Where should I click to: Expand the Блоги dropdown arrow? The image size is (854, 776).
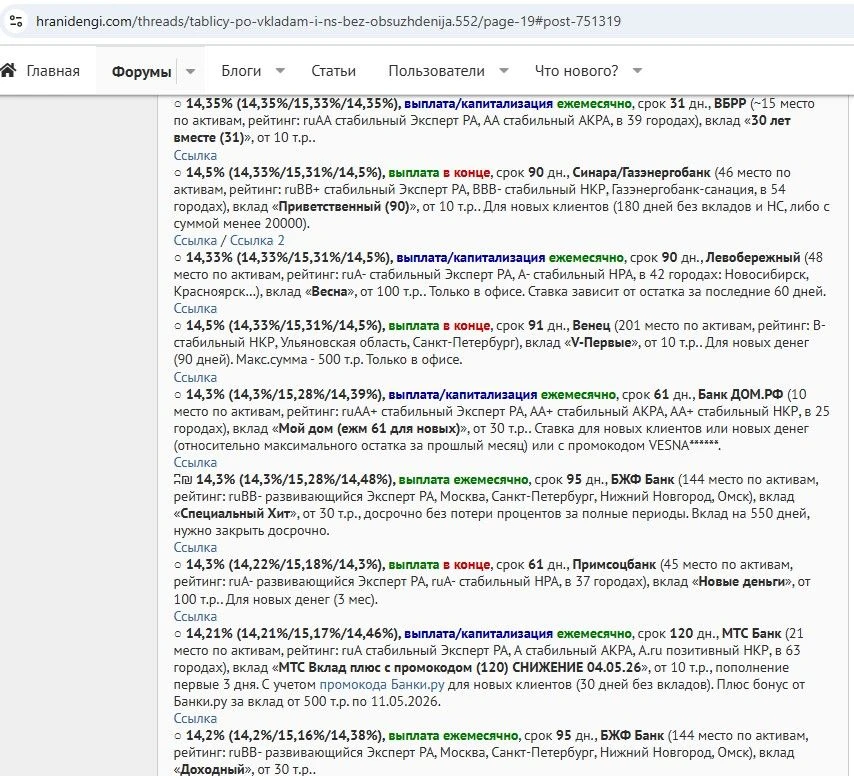click(x=280, y=70)
